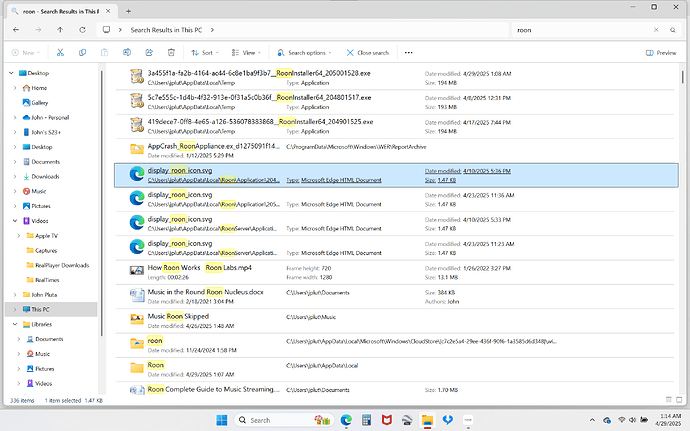
Task: Open the Search options dropdown
Action: point(304,52)
